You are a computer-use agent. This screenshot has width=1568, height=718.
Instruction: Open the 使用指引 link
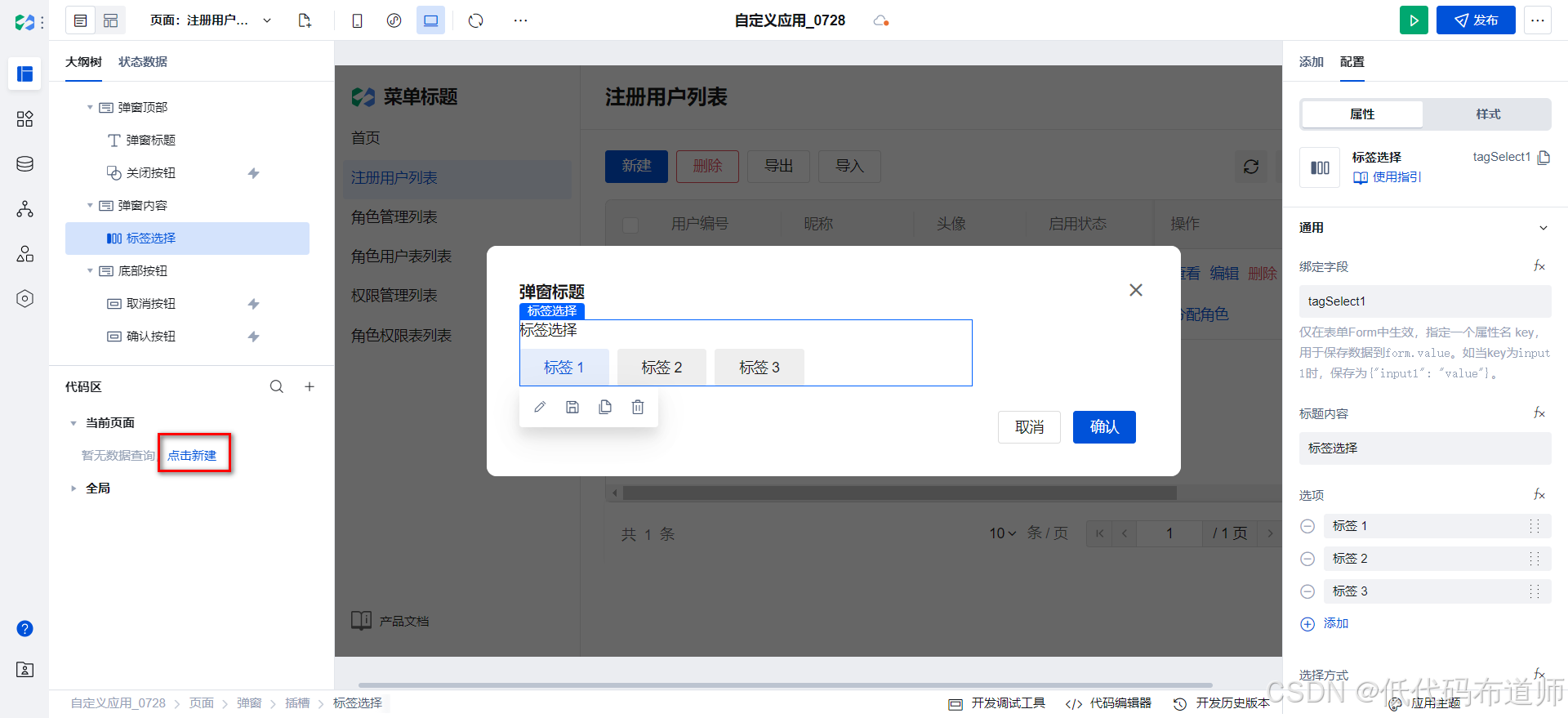(1388, 177)
